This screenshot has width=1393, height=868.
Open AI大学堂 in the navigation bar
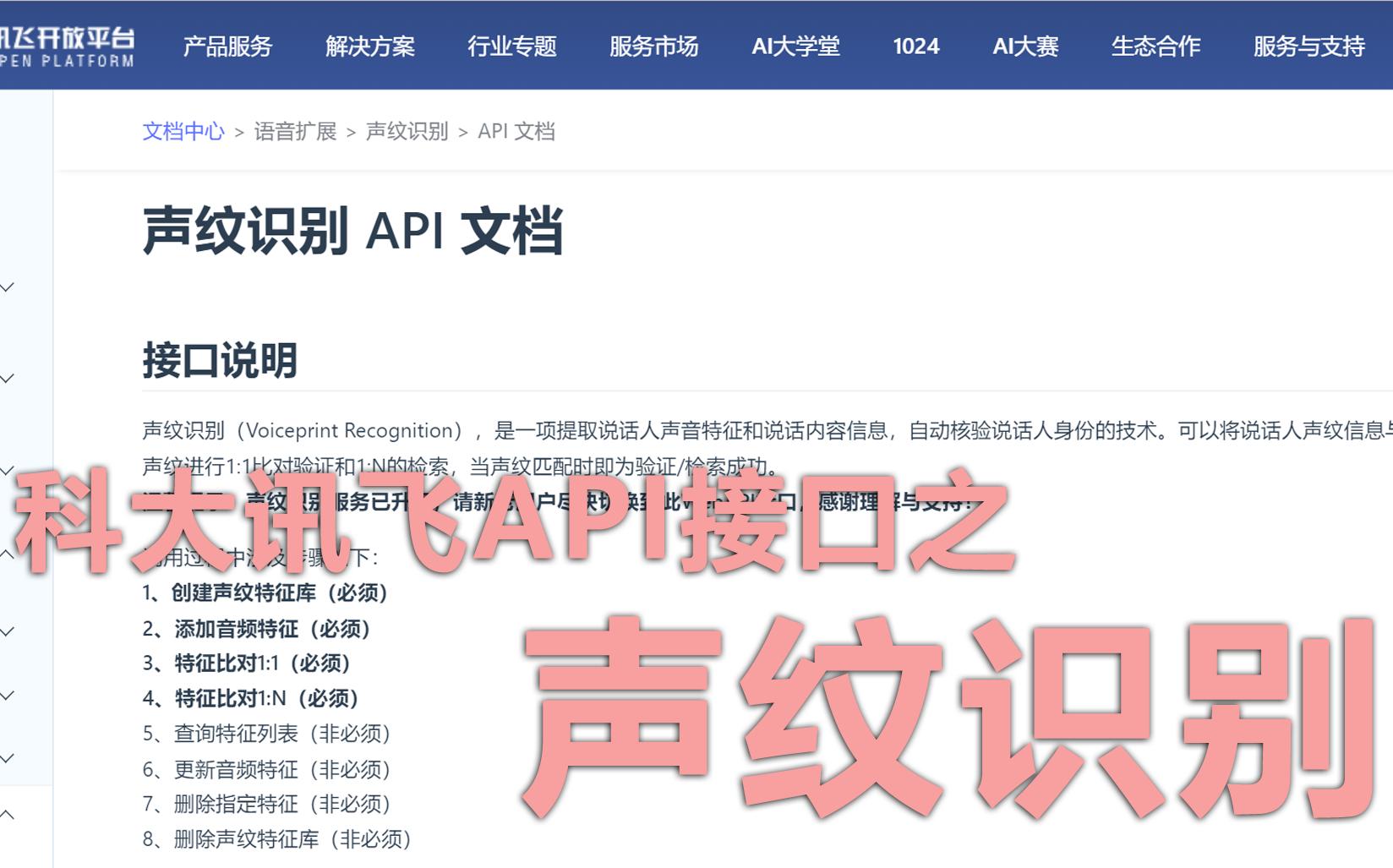coord(795,46)
